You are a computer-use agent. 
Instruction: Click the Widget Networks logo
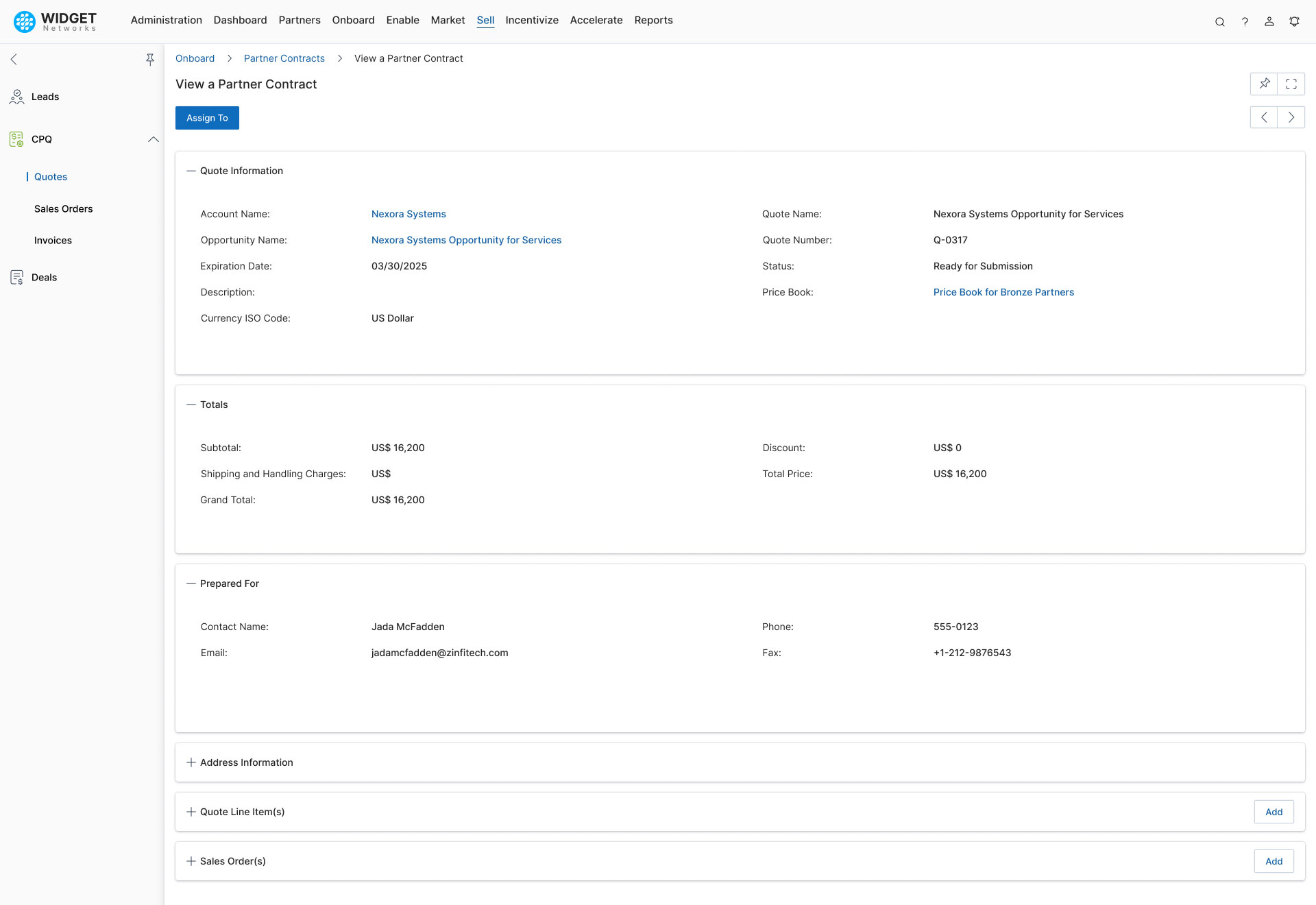point(55,21)
